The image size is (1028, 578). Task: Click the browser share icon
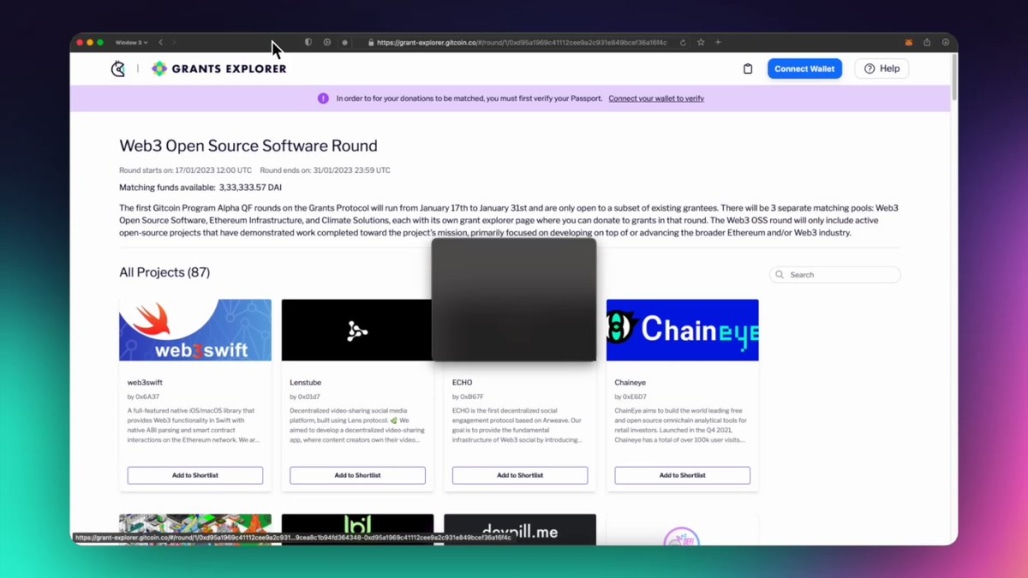tap(927, 43)
